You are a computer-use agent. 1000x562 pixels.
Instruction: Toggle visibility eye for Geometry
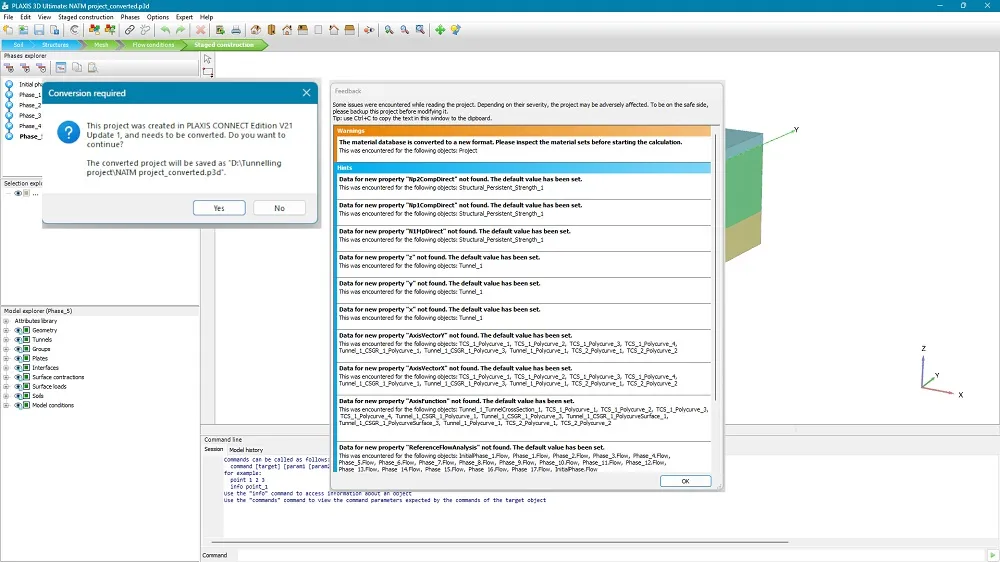coord(18,330)
